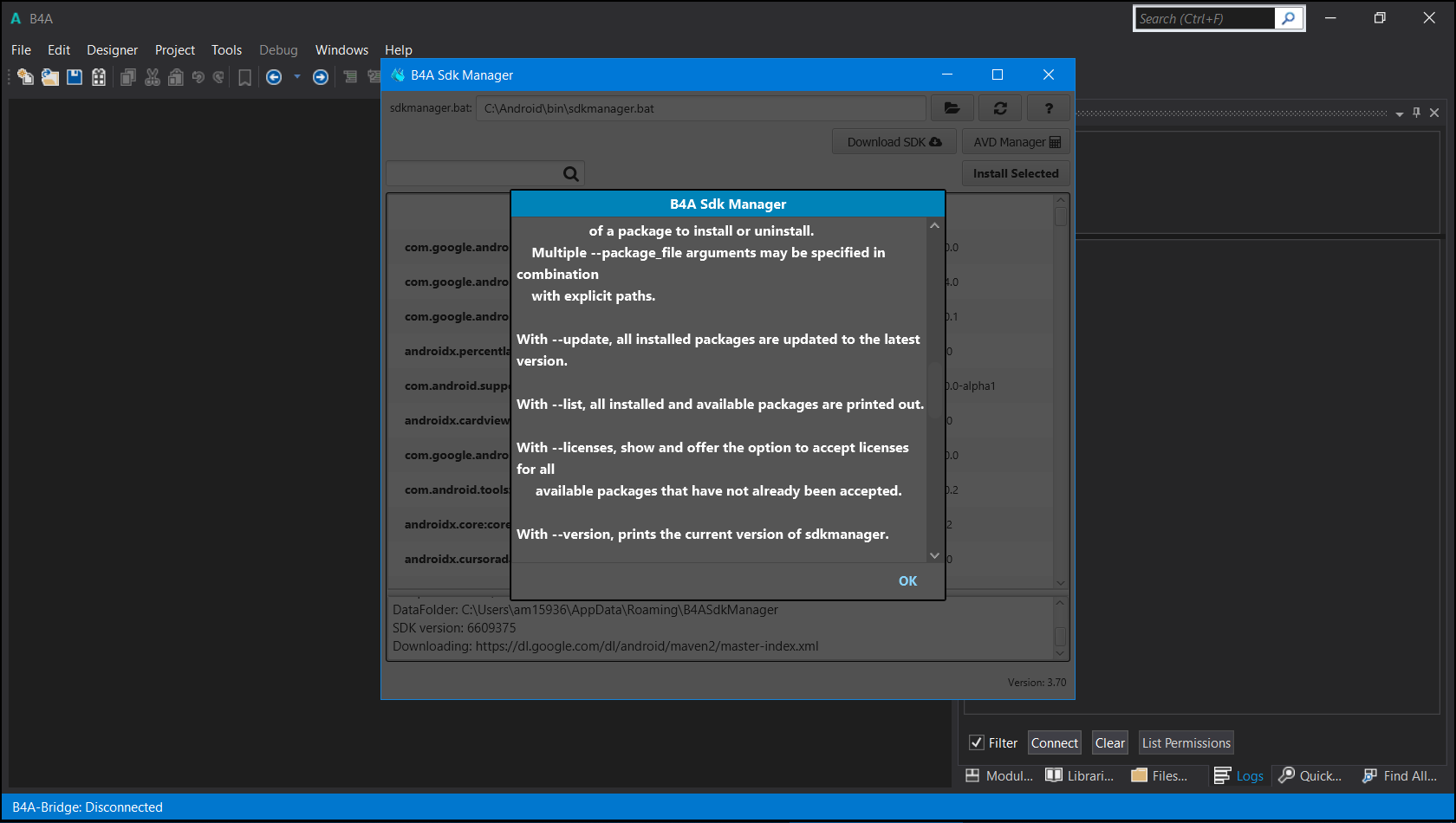The width and height of the screenshot is (1456, 823).
Task: Click the indent lines toolbar icon
Action: pos(350,77)
